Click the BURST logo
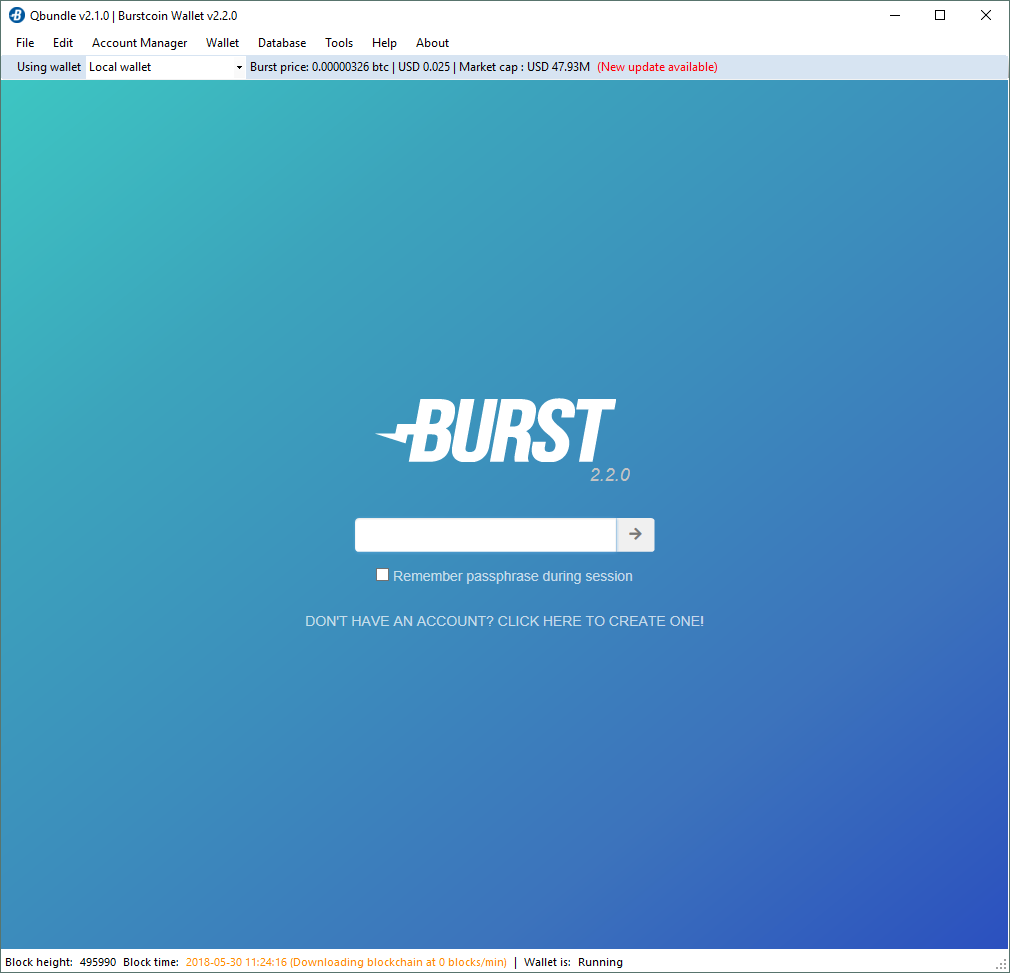1010x973 pixels. pos(496,430)
